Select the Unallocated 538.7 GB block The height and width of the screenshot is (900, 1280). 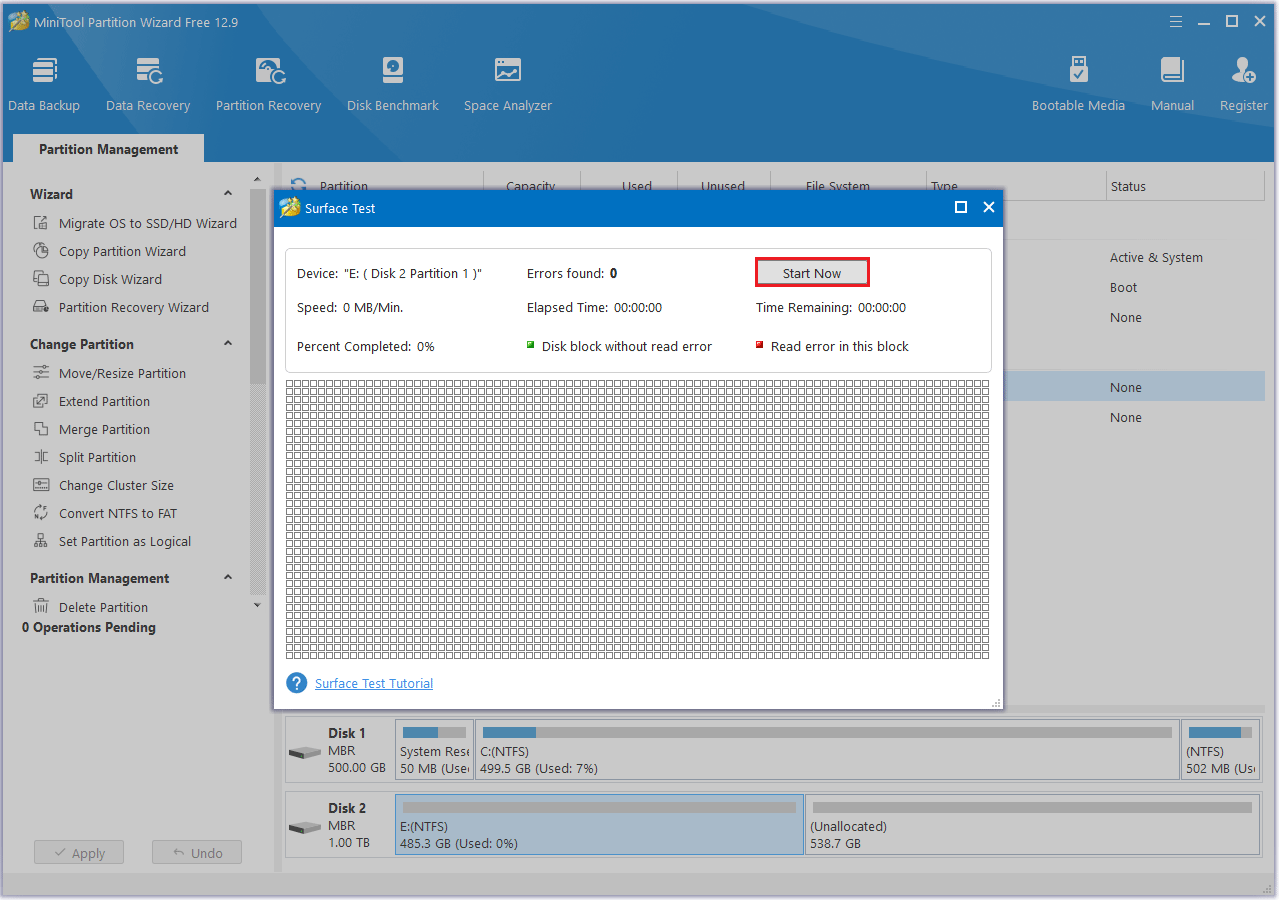click(1032, 825)
